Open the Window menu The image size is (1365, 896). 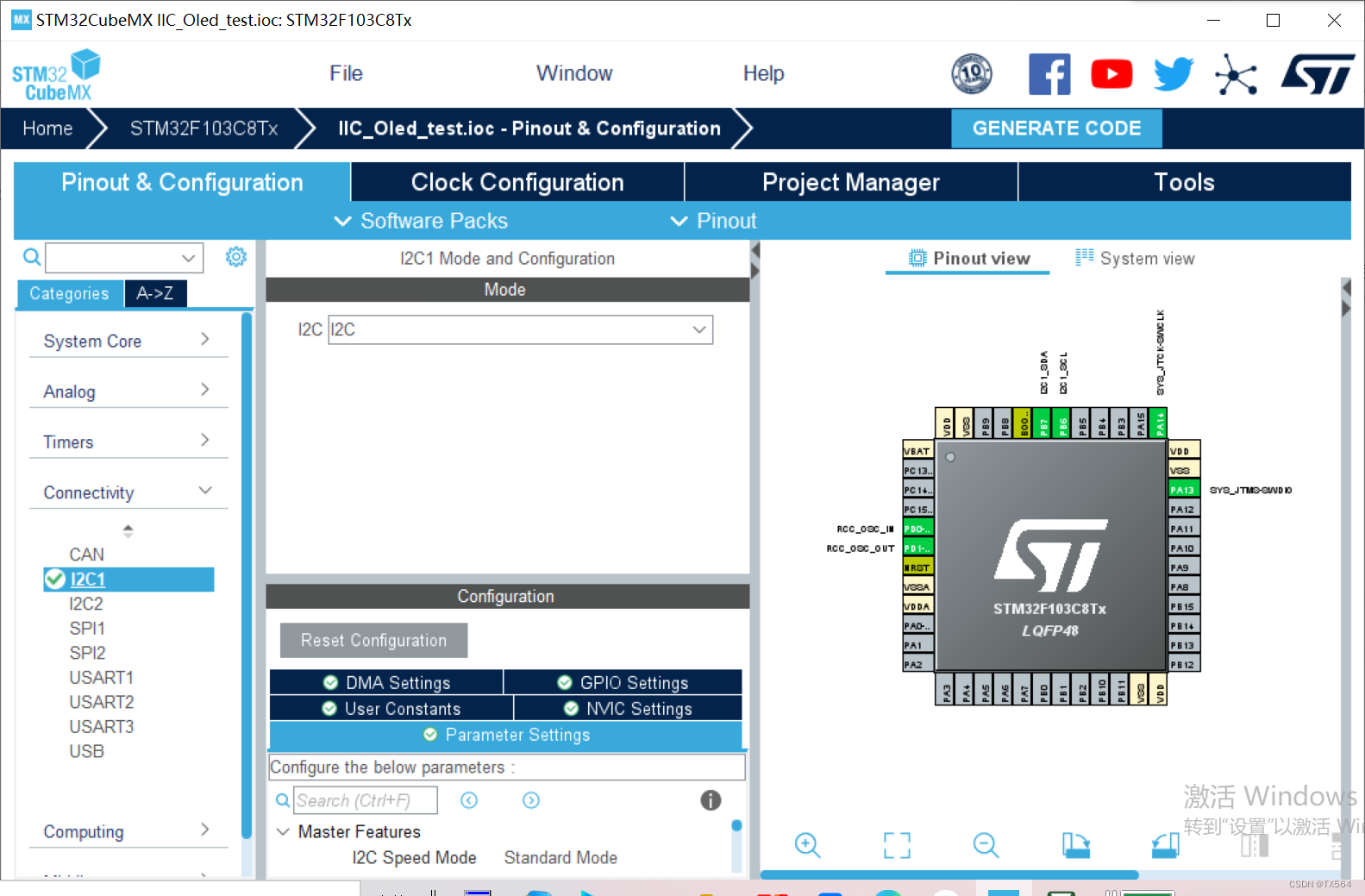pyautogui.click(x=574, y=73)
